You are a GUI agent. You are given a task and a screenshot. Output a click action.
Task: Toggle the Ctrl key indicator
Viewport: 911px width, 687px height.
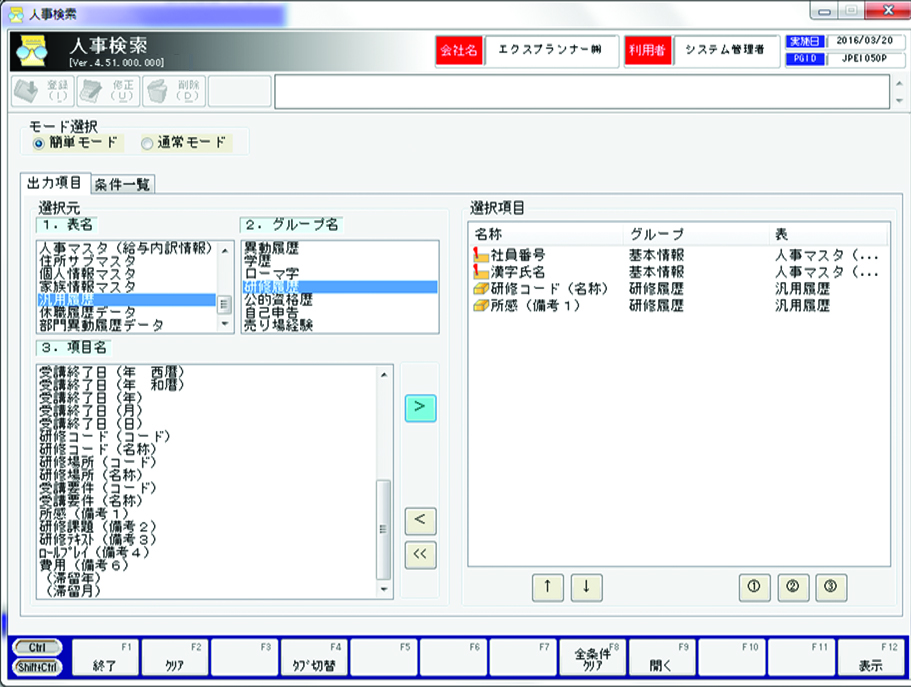(36, 647)
